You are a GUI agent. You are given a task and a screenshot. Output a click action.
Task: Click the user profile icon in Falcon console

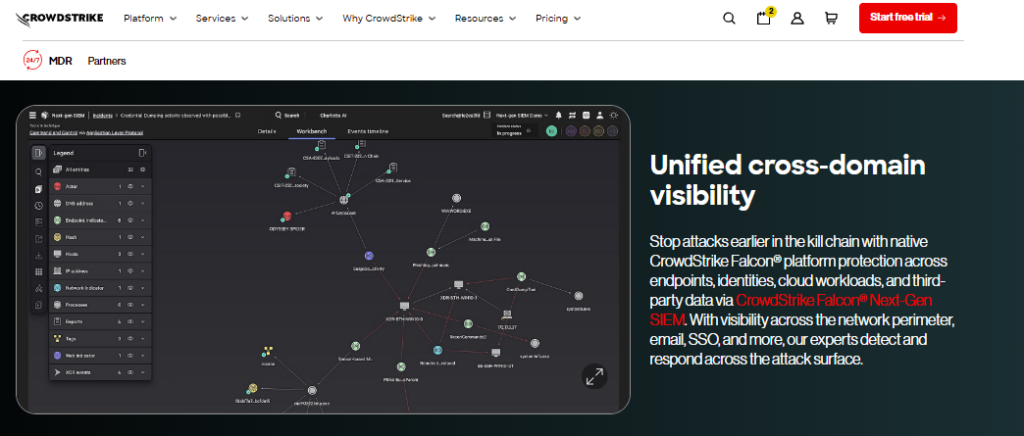pos(600,115)
